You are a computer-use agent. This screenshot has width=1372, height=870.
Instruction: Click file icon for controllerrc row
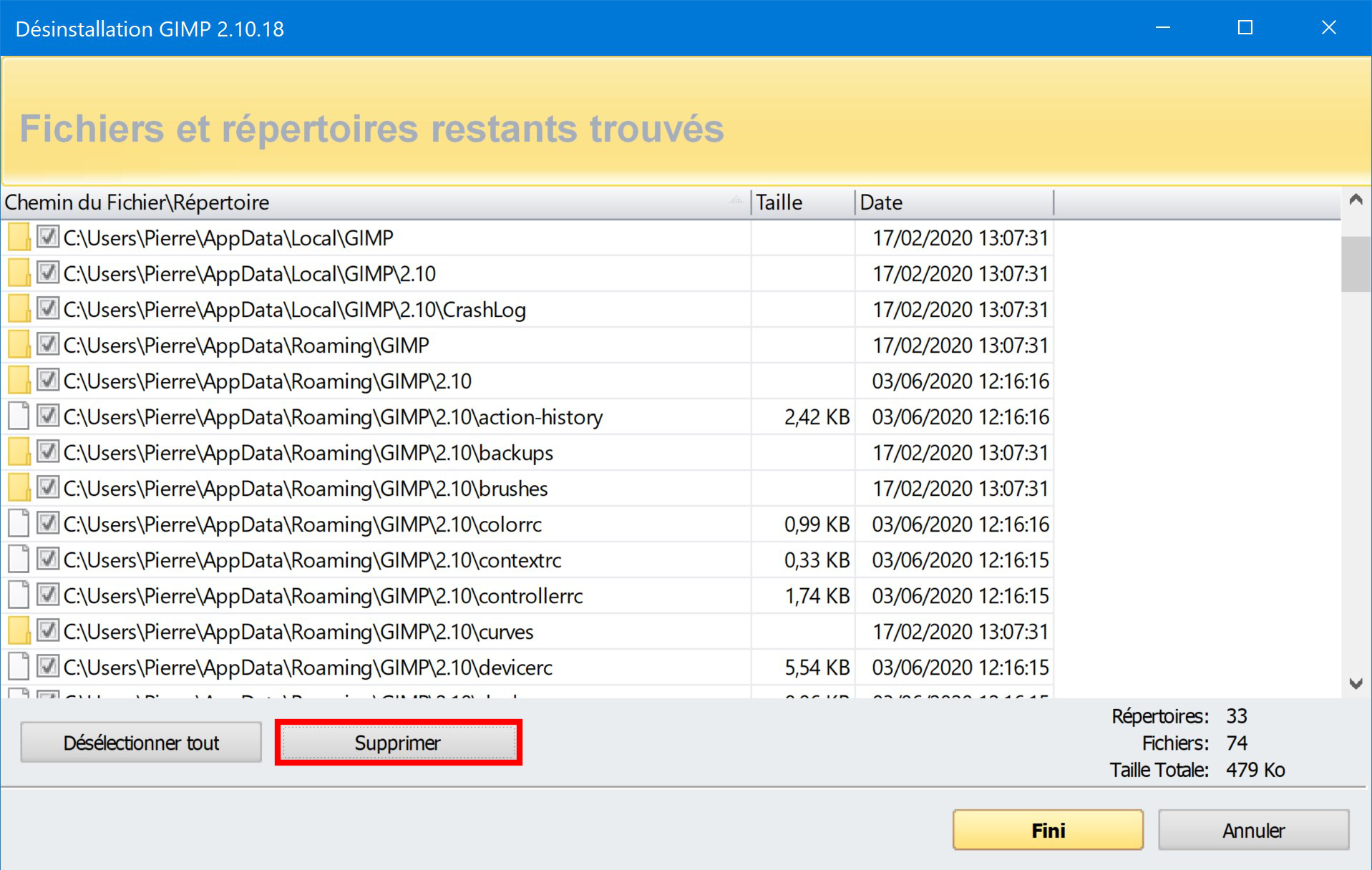tap(19, 595)
